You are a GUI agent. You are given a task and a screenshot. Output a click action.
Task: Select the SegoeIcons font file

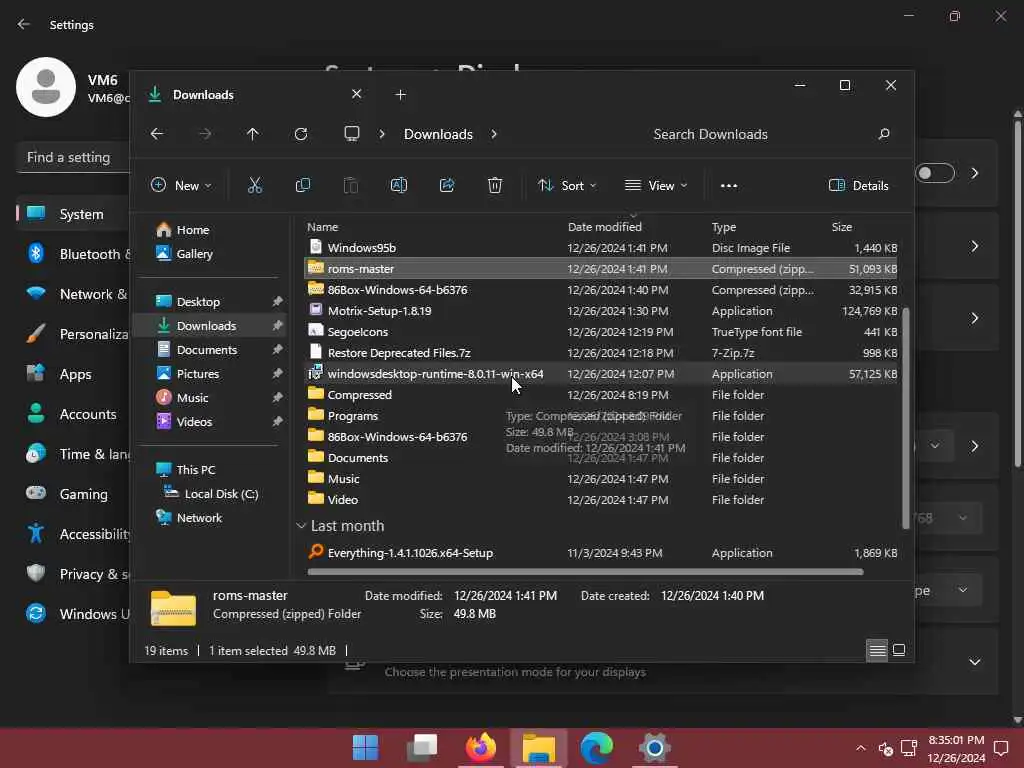(x=601, y=332)
